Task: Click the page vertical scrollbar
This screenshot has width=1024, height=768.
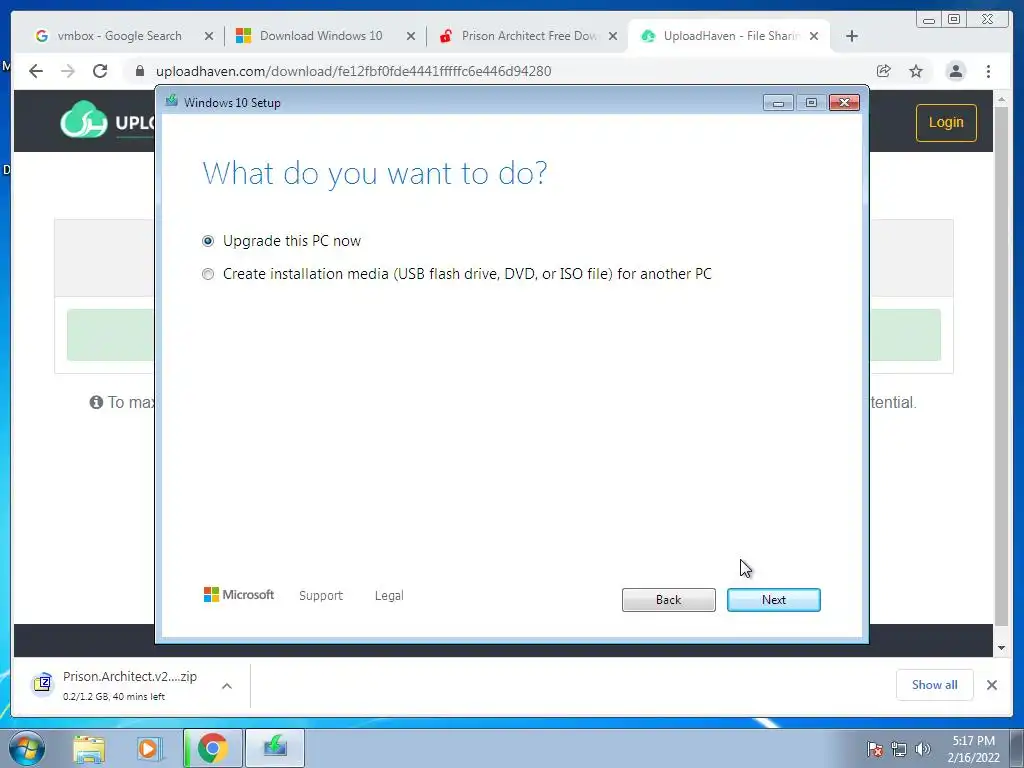Action: click(x=1001, y=366)
